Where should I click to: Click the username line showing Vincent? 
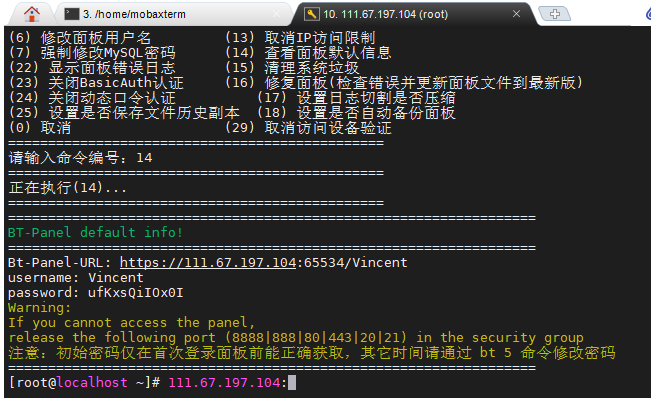click(x=76, y=277)
